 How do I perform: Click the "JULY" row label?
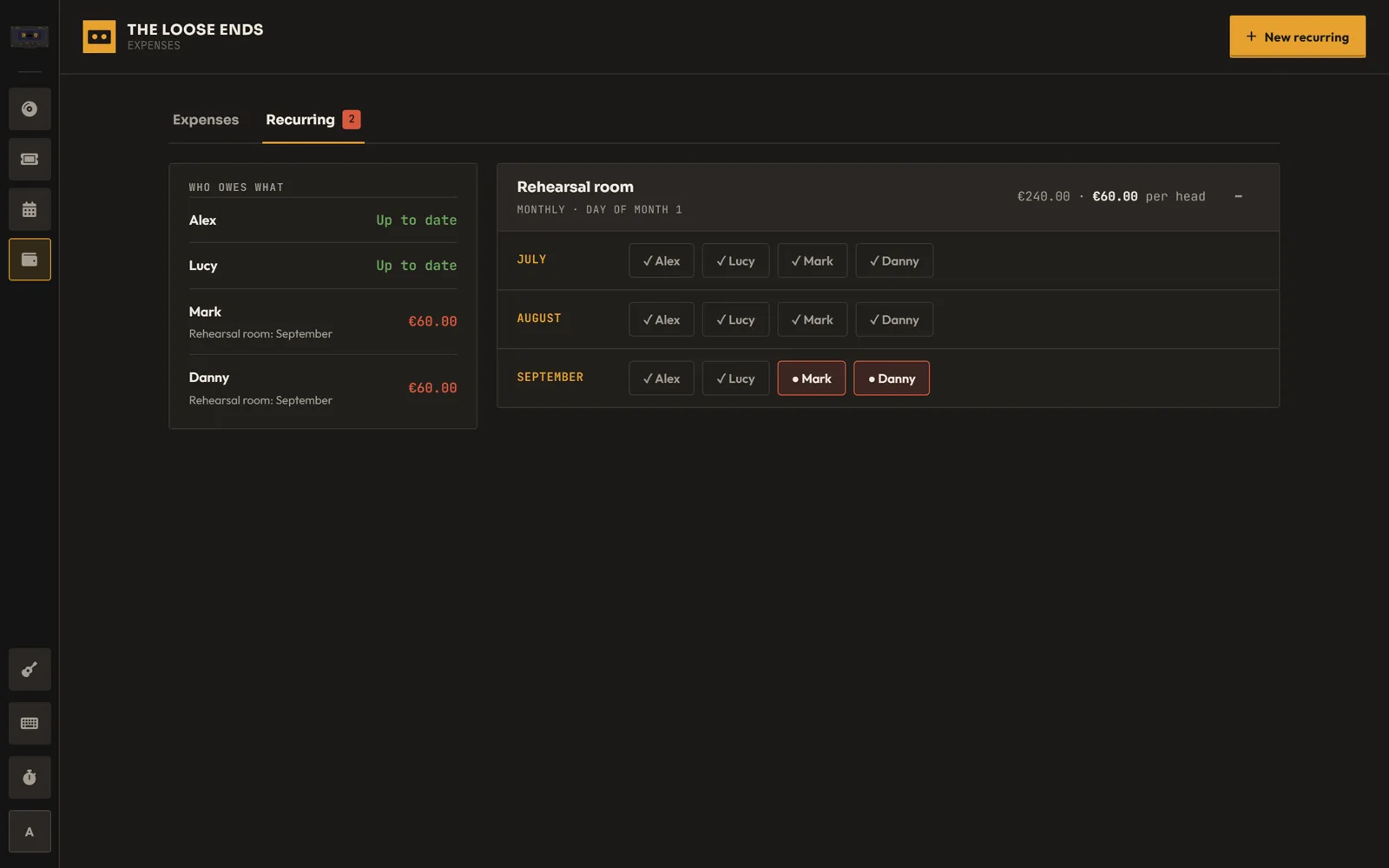[x=531, y=260]
